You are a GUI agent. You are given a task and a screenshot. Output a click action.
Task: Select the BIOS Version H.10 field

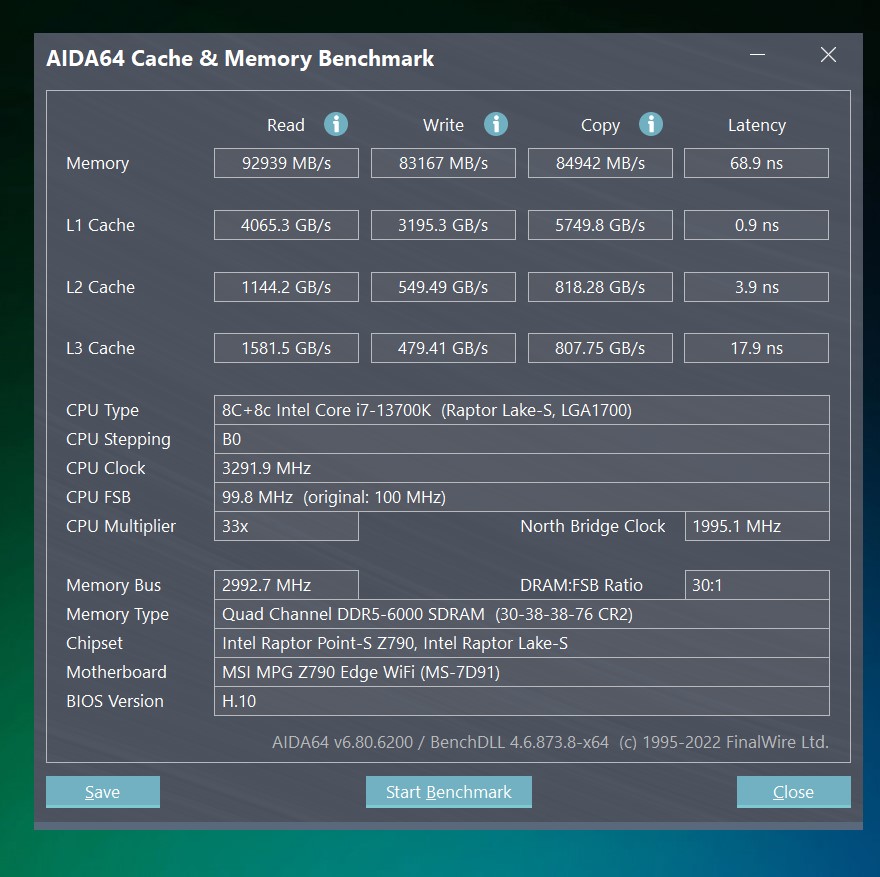(x=522, y=700)
